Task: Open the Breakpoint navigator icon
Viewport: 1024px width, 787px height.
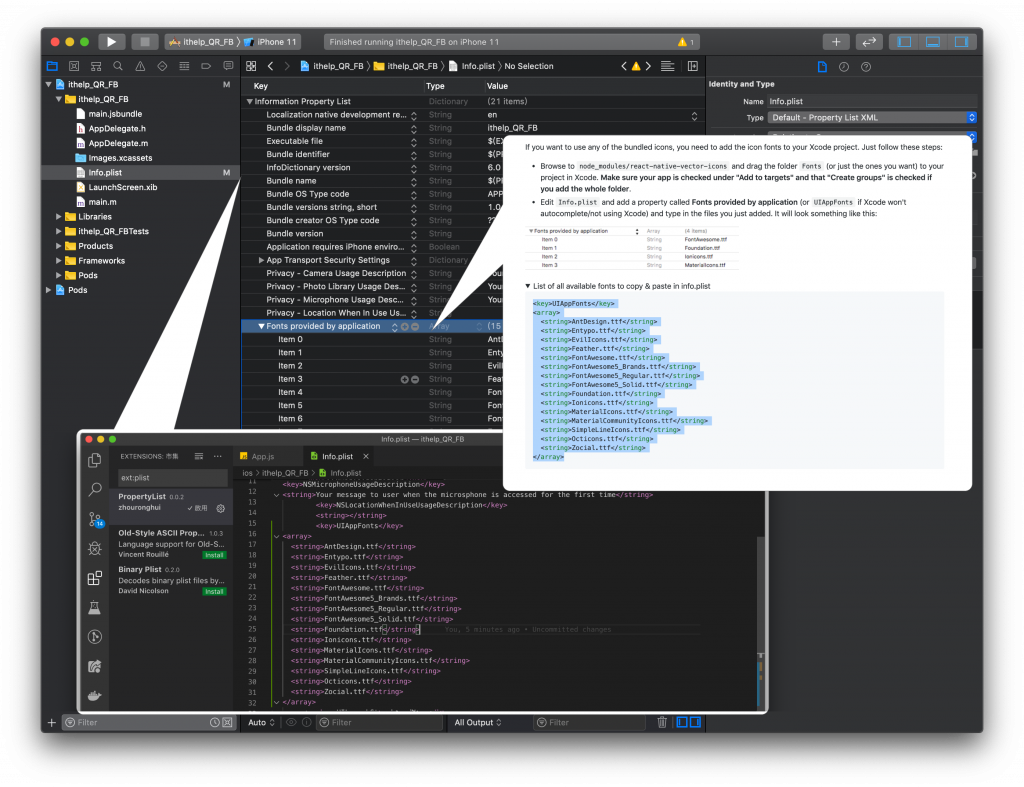Action: tap(206, 66)
